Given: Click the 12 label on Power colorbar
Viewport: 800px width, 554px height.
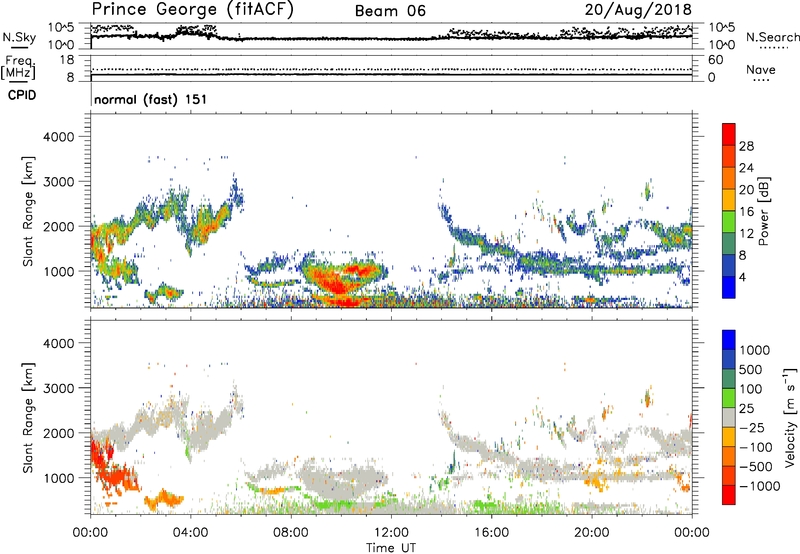Looking at the screenshot, I should click(746, 234).
